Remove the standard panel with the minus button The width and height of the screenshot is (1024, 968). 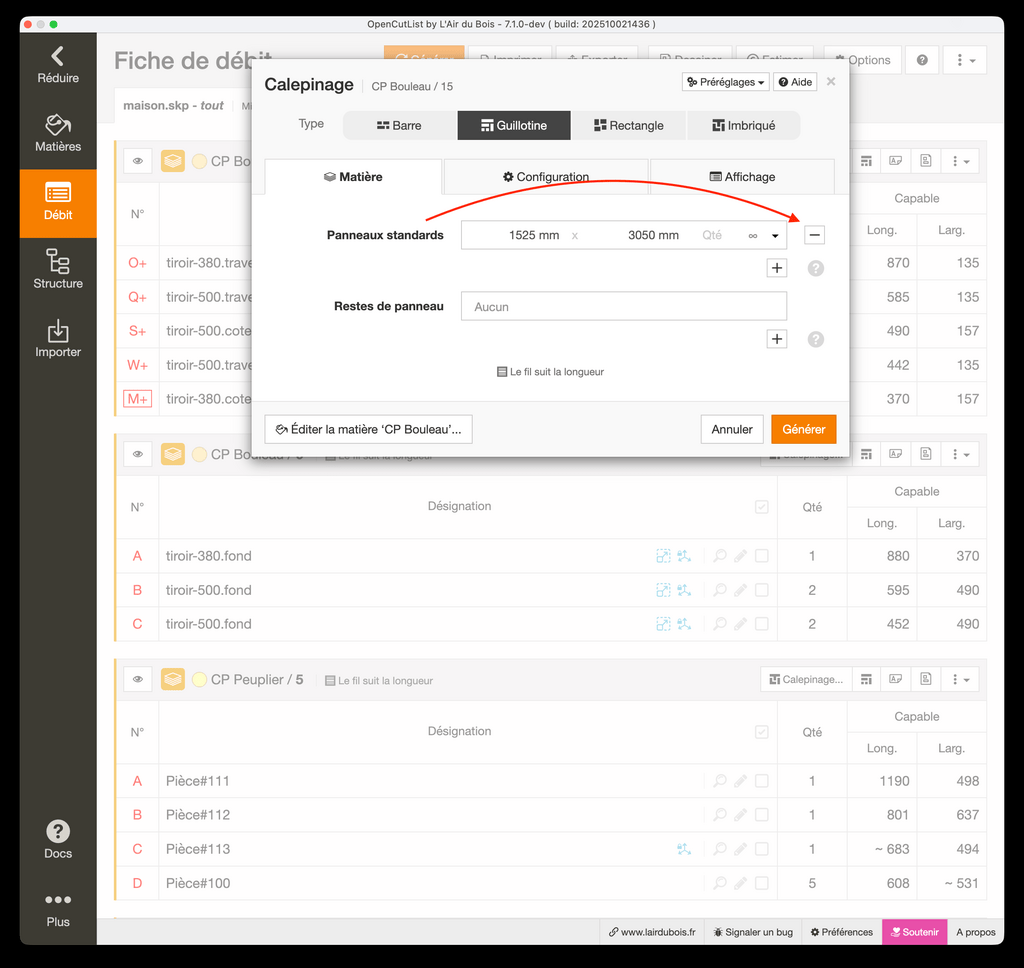click(815, 236)
